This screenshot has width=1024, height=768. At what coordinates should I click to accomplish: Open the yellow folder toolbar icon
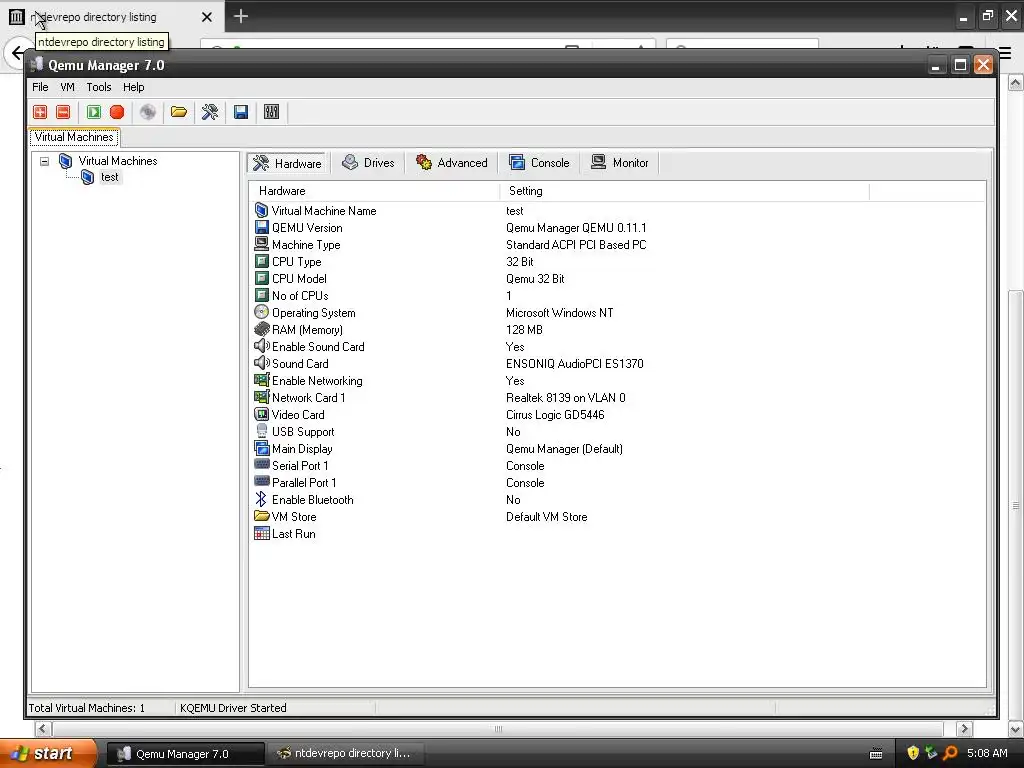(179, 112)
